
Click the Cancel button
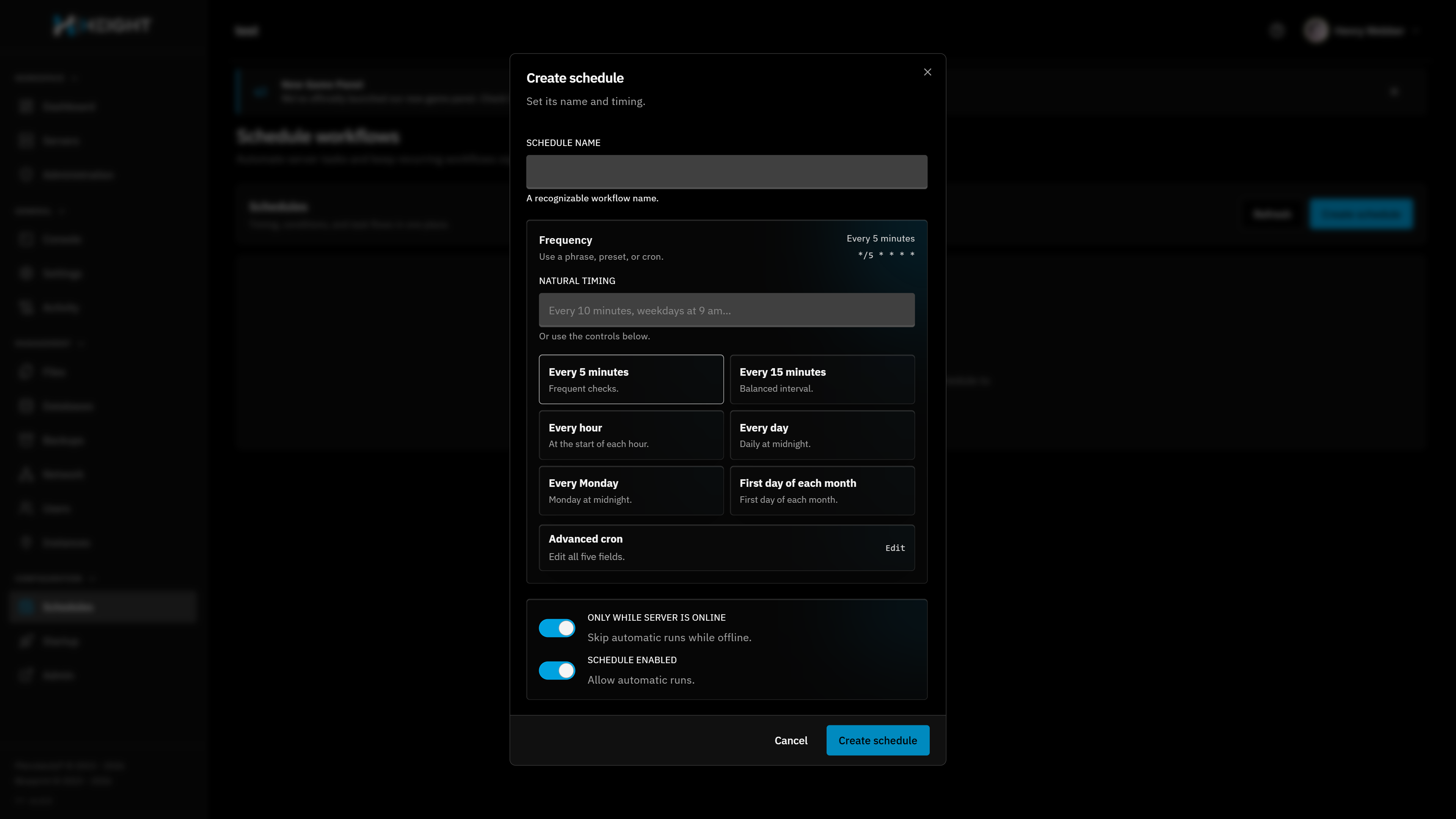[x=791, y=741]
